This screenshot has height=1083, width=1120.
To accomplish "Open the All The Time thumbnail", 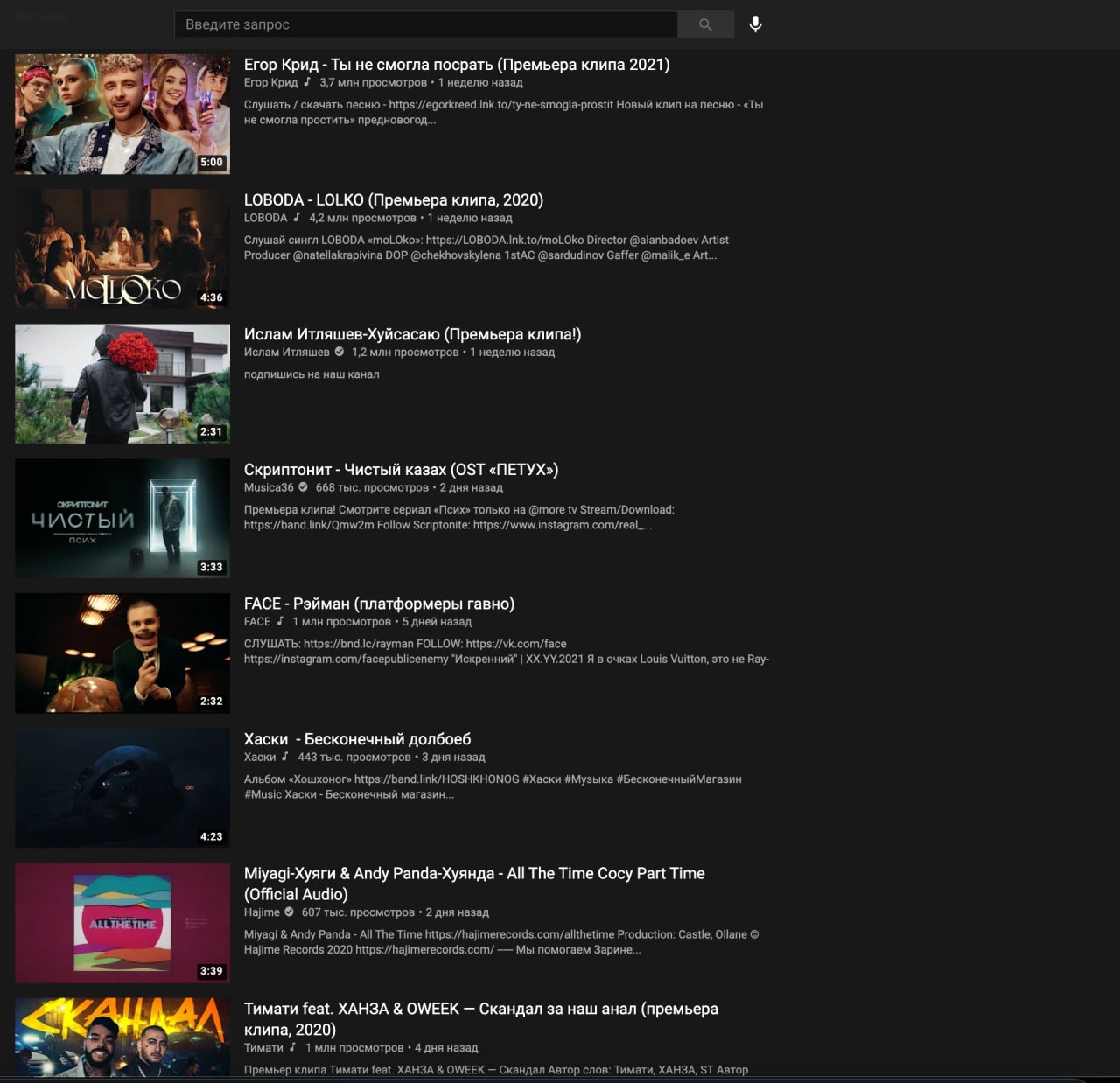I will 122,923.
